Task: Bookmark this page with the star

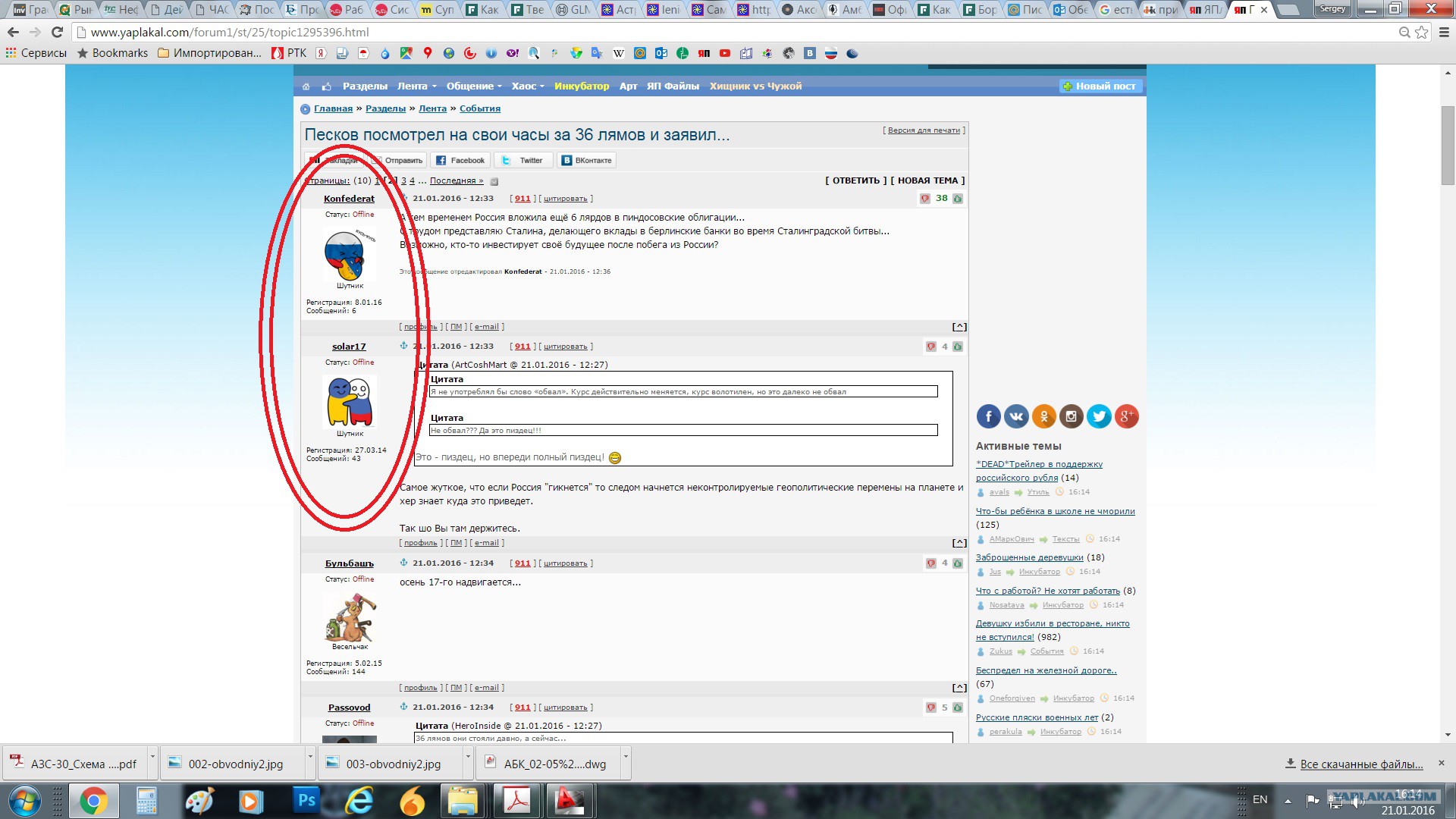Action: coord(1422,33)
